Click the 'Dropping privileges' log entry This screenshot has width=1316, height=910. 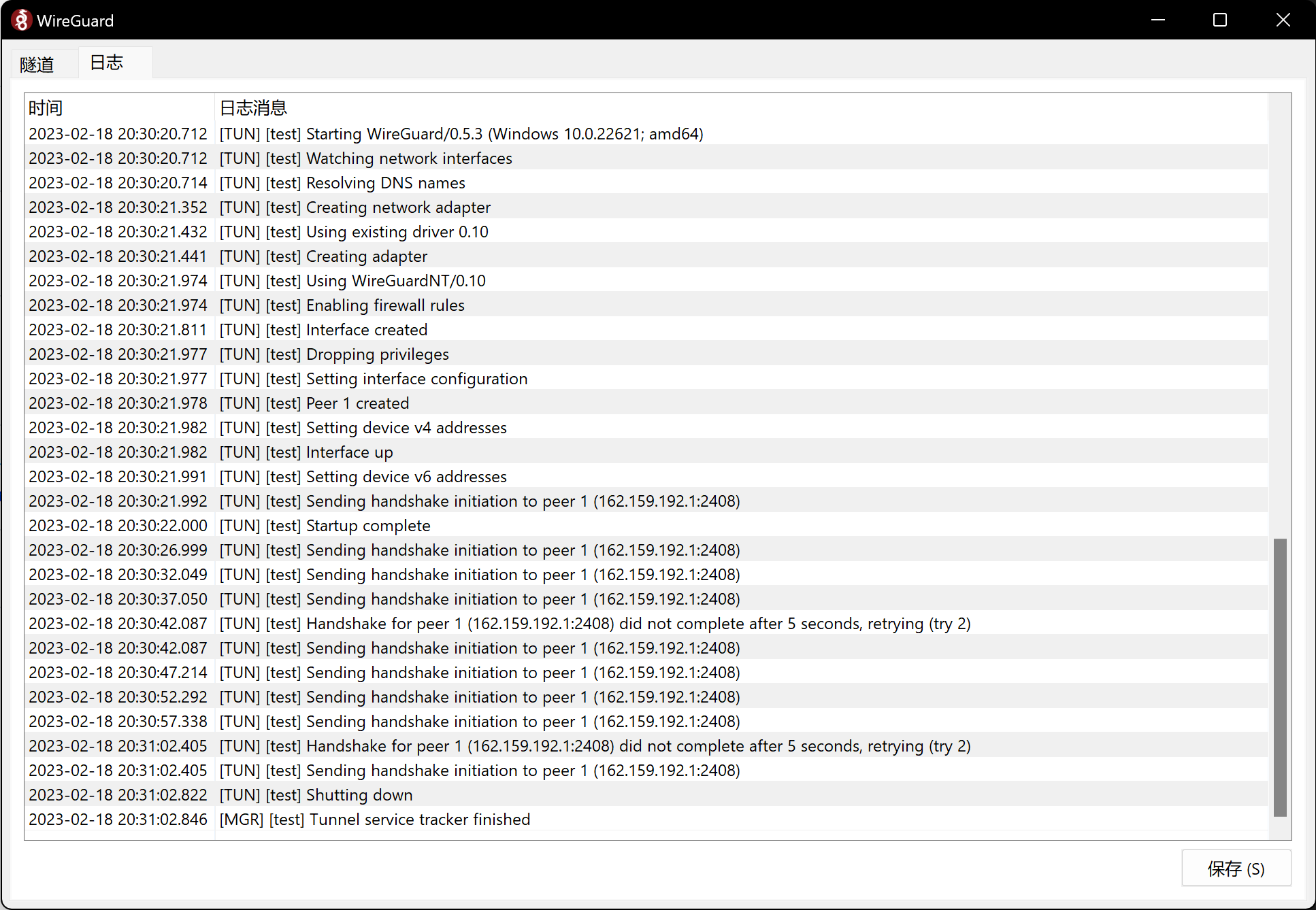333,354
